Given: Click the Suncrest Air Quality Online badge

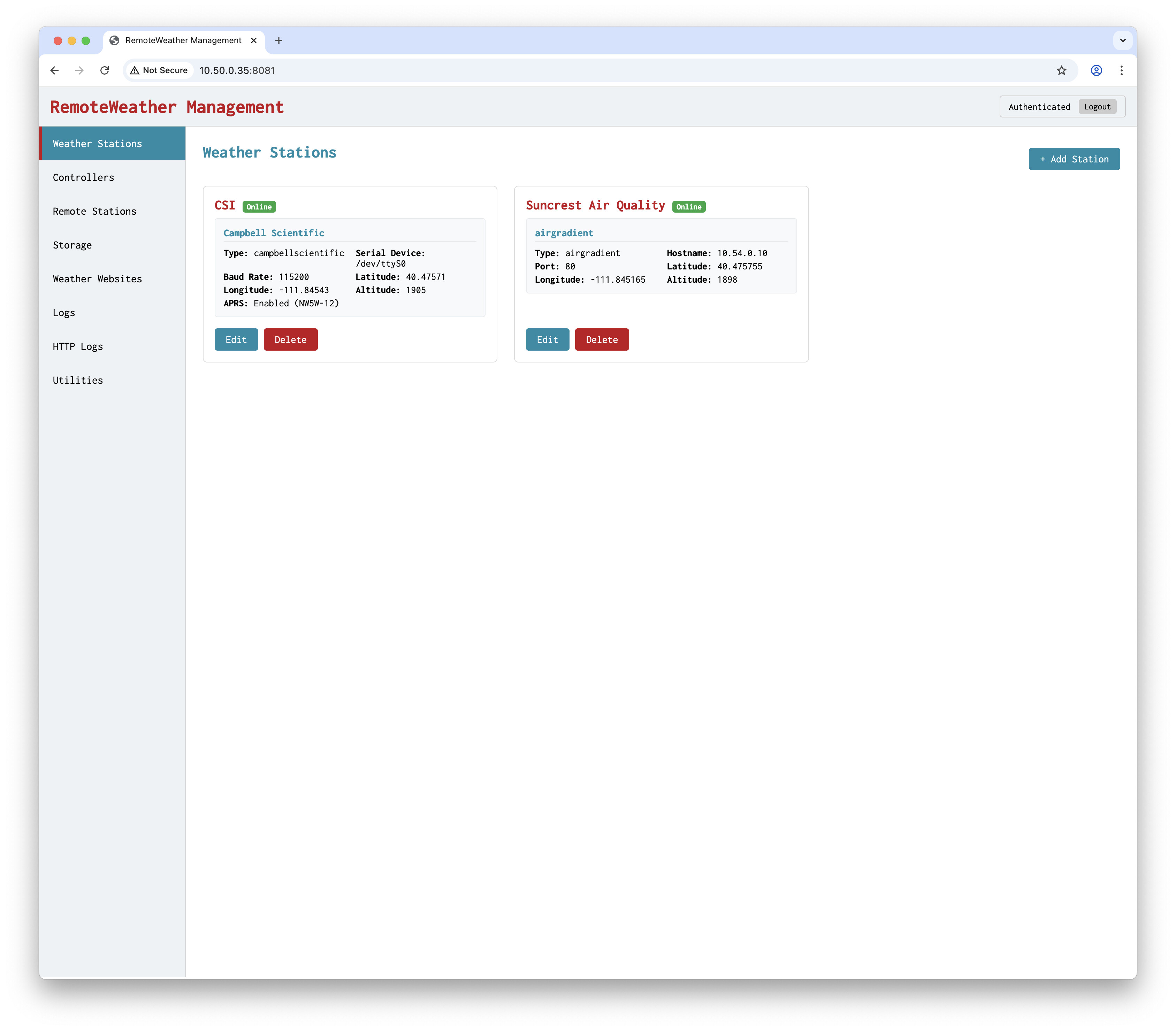Looking at the screenshot, I should [x=688, y=207].
